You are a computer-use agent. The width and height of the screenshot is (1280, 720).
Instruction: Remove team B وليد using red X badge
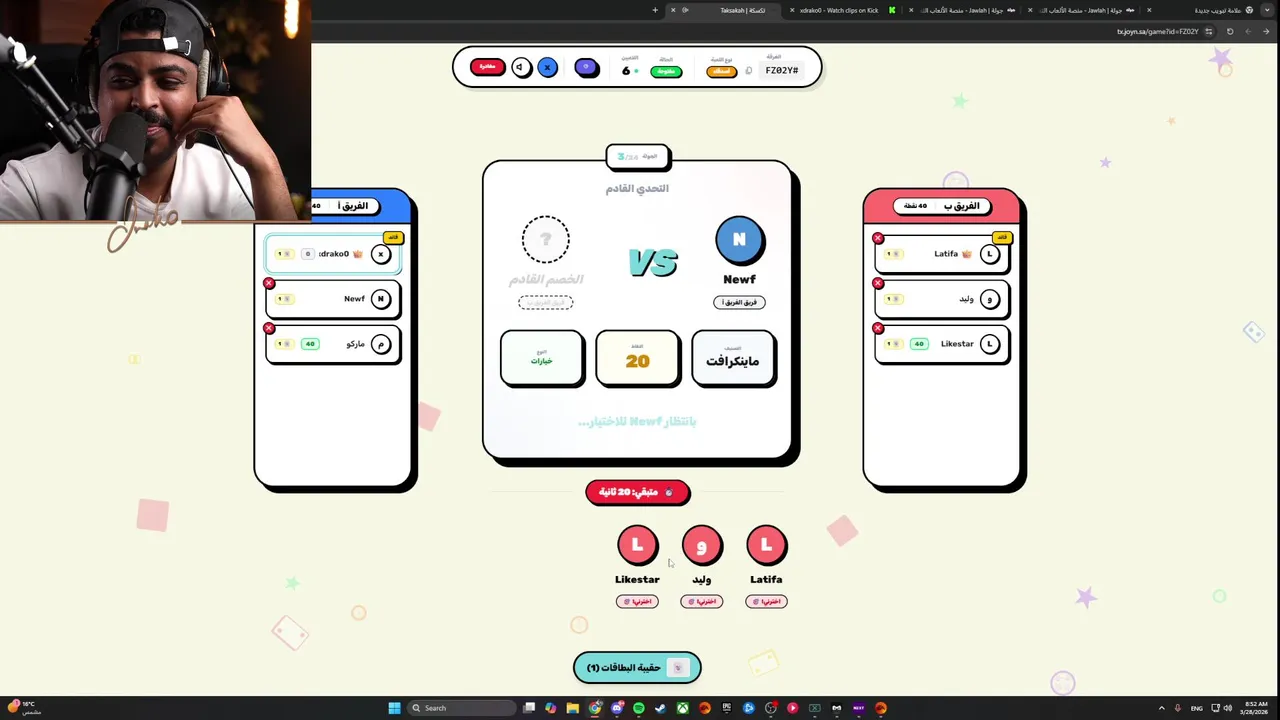[878, 283]
